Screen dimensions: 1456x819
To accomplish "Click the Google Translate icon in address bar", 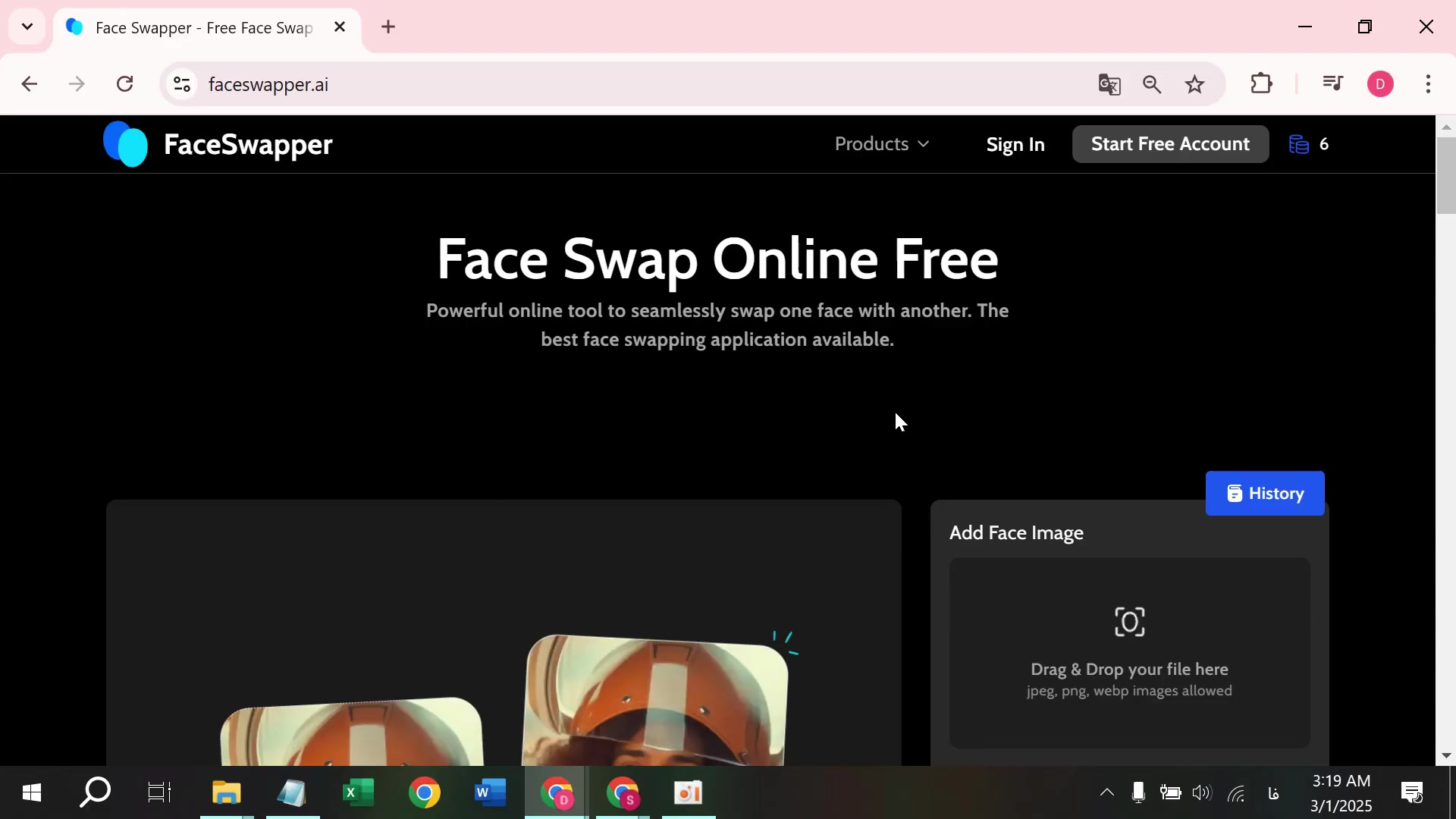I will pos(1109,84).
